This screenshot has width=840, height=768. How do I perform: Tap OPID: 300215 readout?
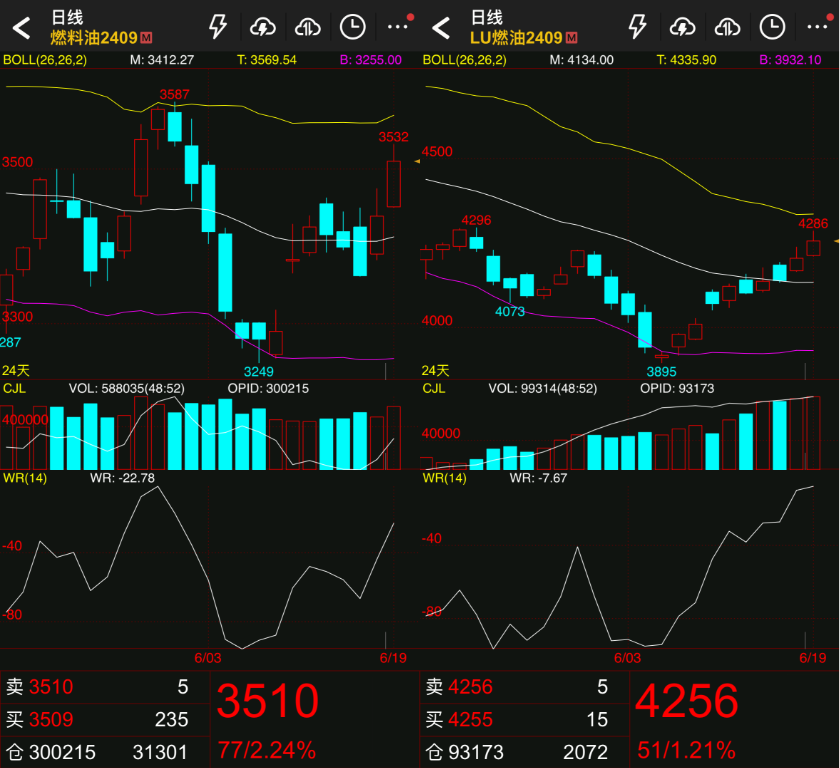[268, 388]
